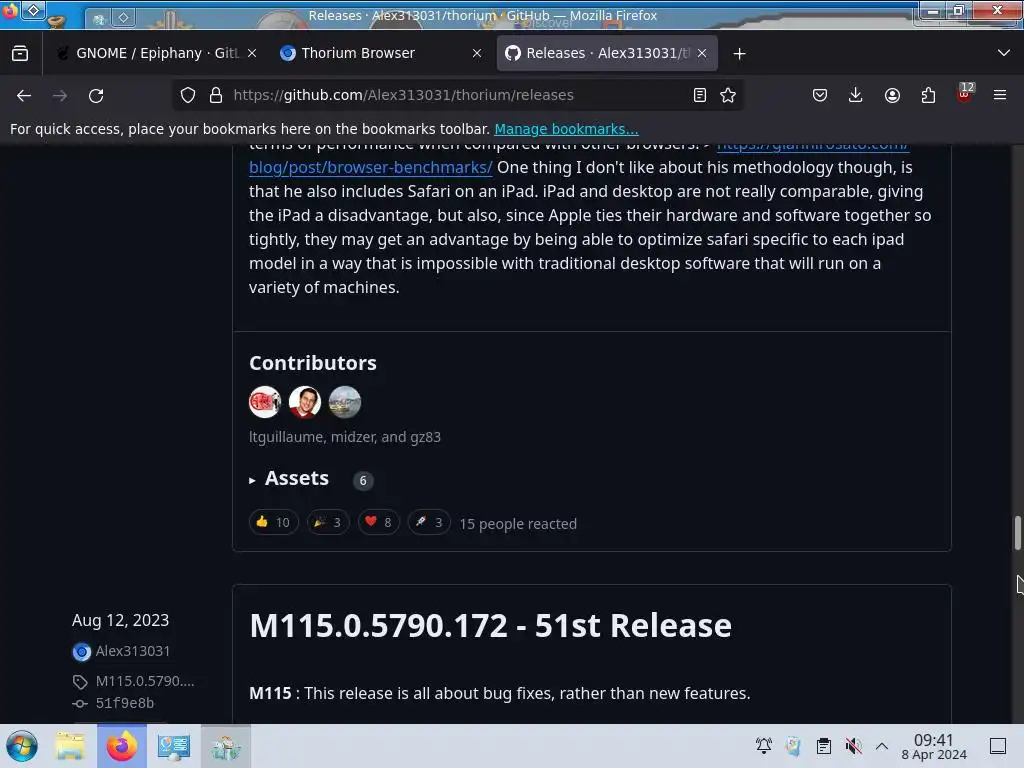Open a new tab with plus button

[x=739, y=54]
